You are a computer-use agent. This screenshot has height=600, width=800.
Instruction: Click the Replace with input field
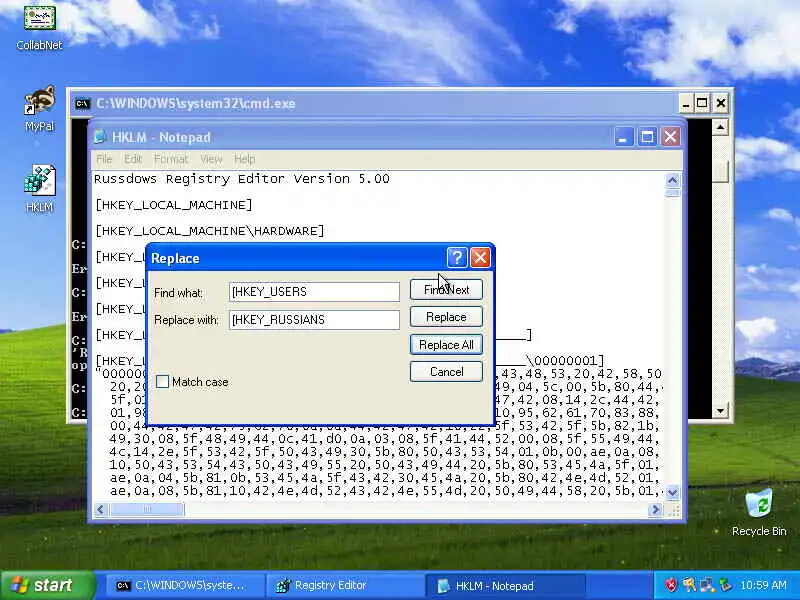[x=314, y=320]
